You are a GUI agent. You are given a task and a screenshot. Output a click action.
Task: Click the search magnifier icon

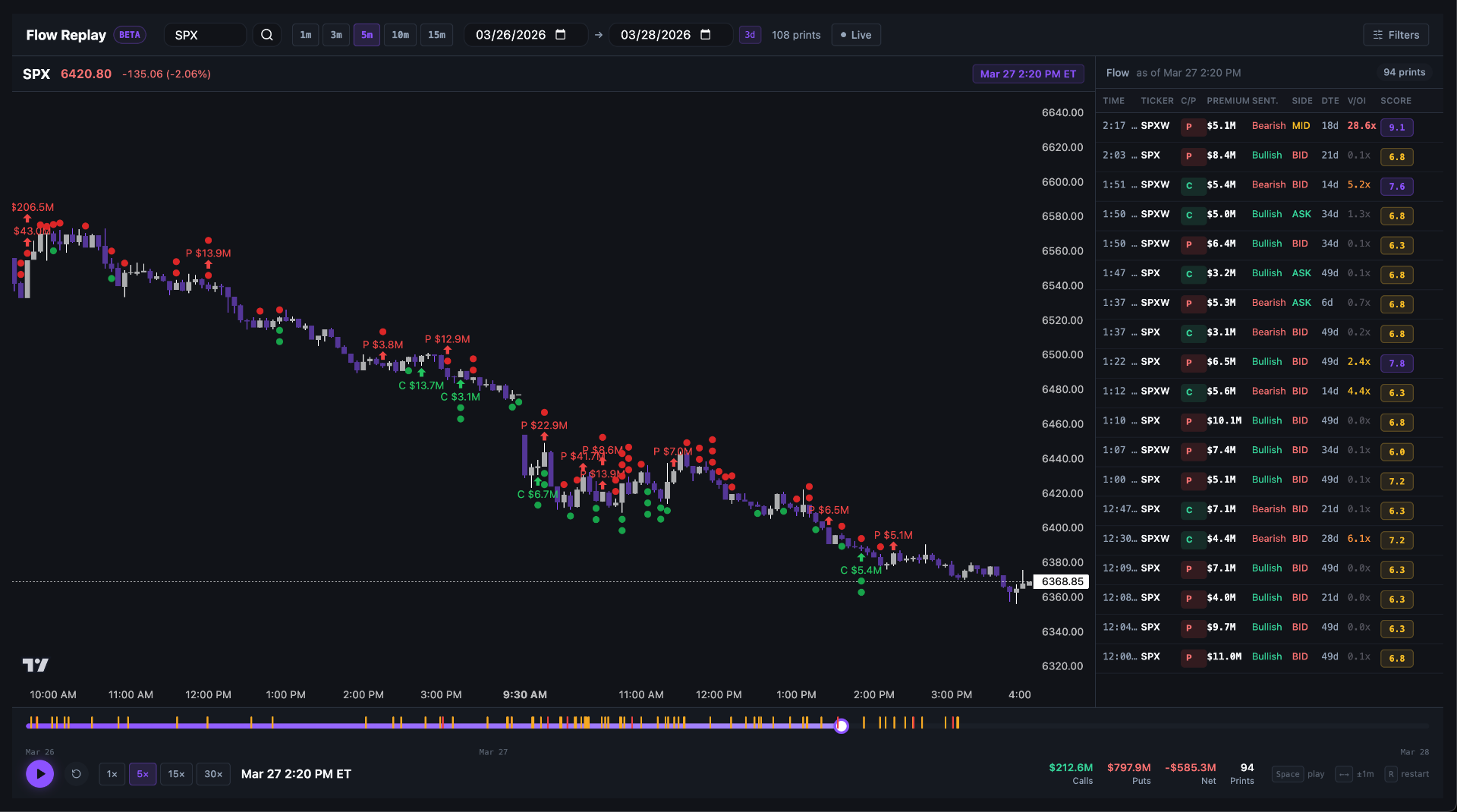(x=267, y=35)
